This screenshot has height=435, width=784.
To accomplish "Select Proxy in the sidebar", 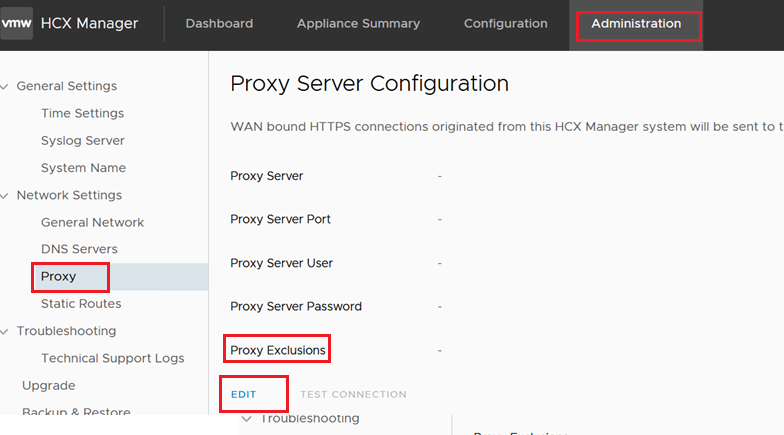I will [59, 277].
